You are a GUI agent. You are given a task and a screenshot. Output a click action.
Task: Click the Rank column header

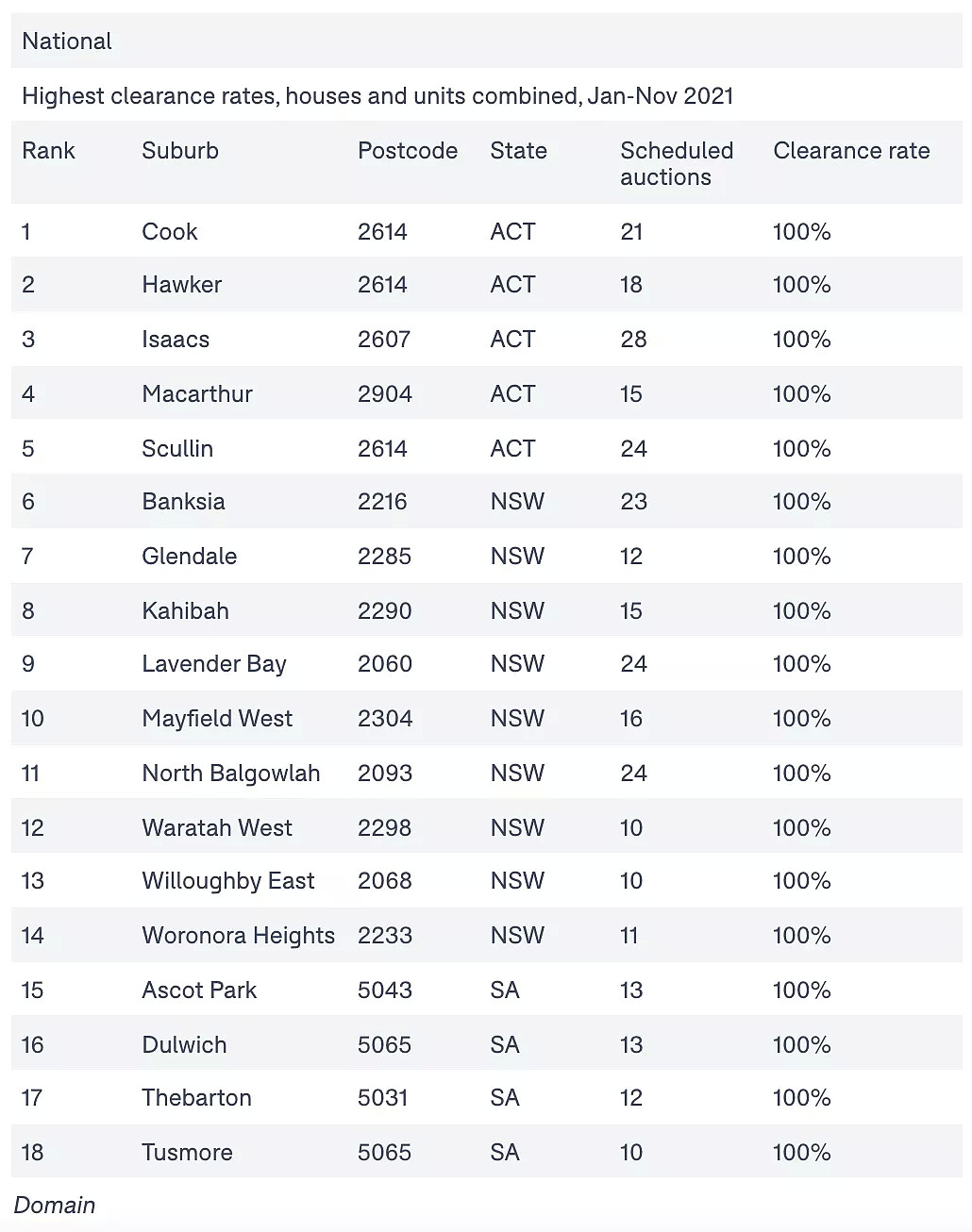48,151
